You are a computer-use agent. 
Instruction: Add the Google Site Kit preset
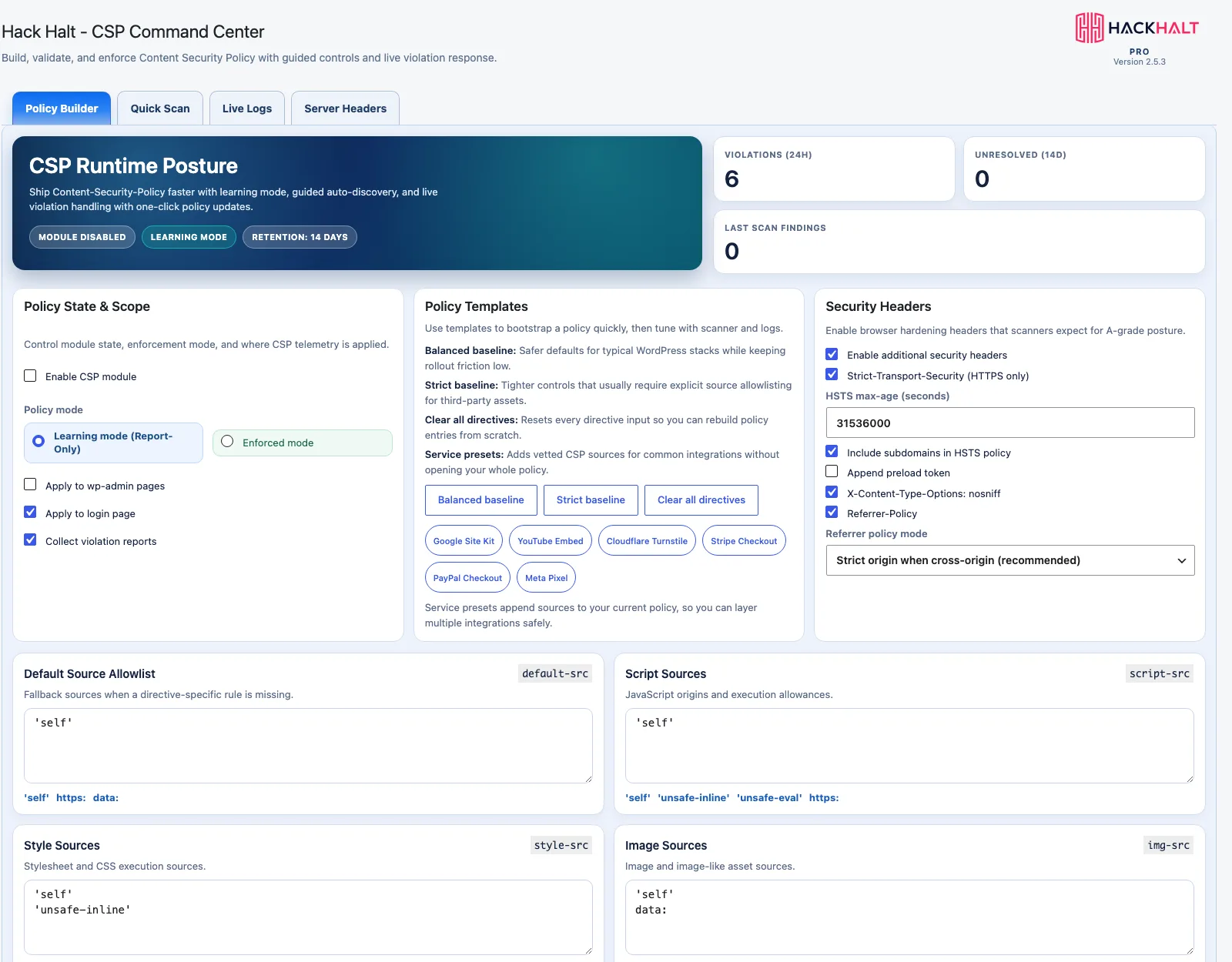[464, 541]
